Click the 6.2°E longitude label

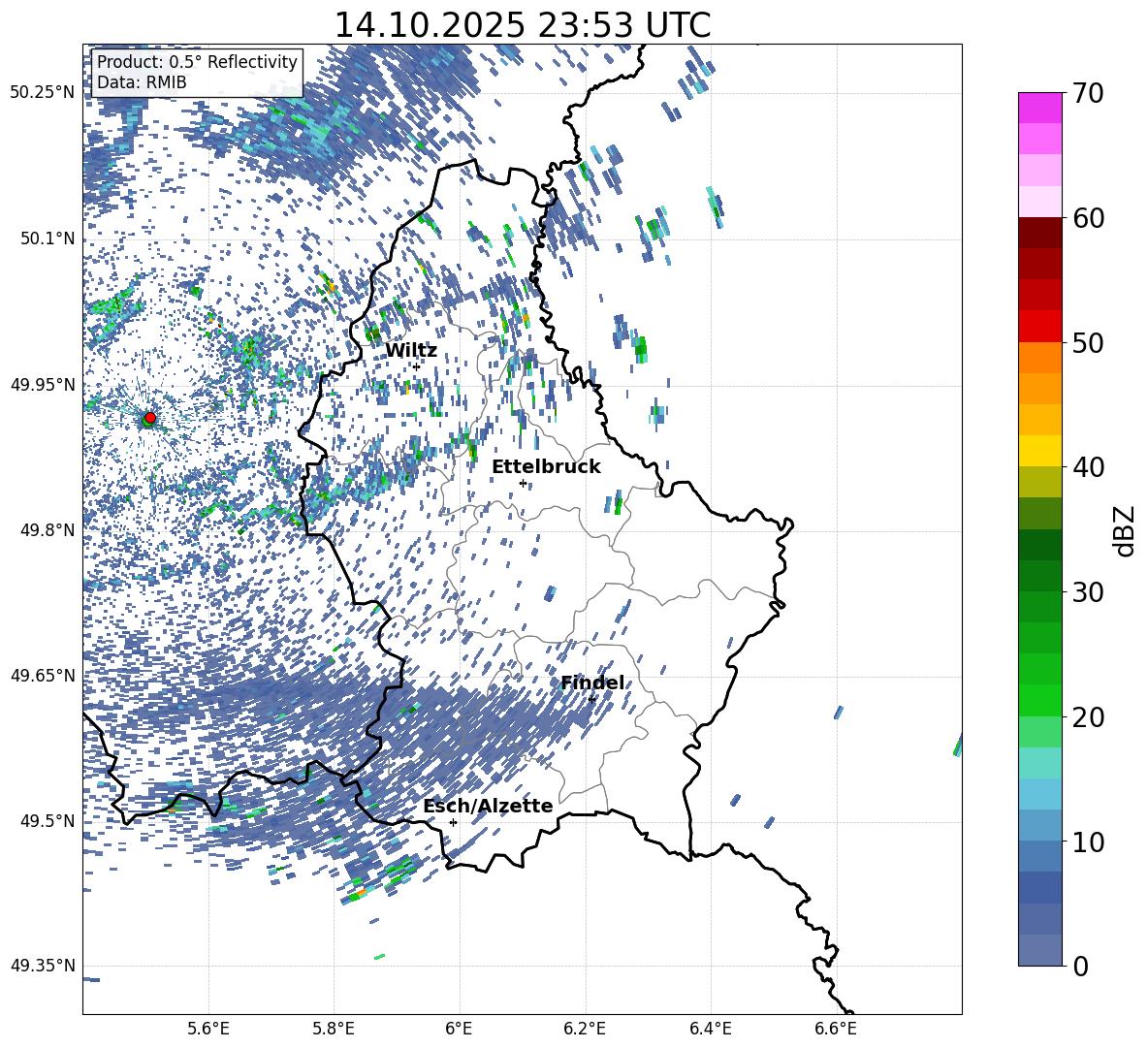point(585,1029)
